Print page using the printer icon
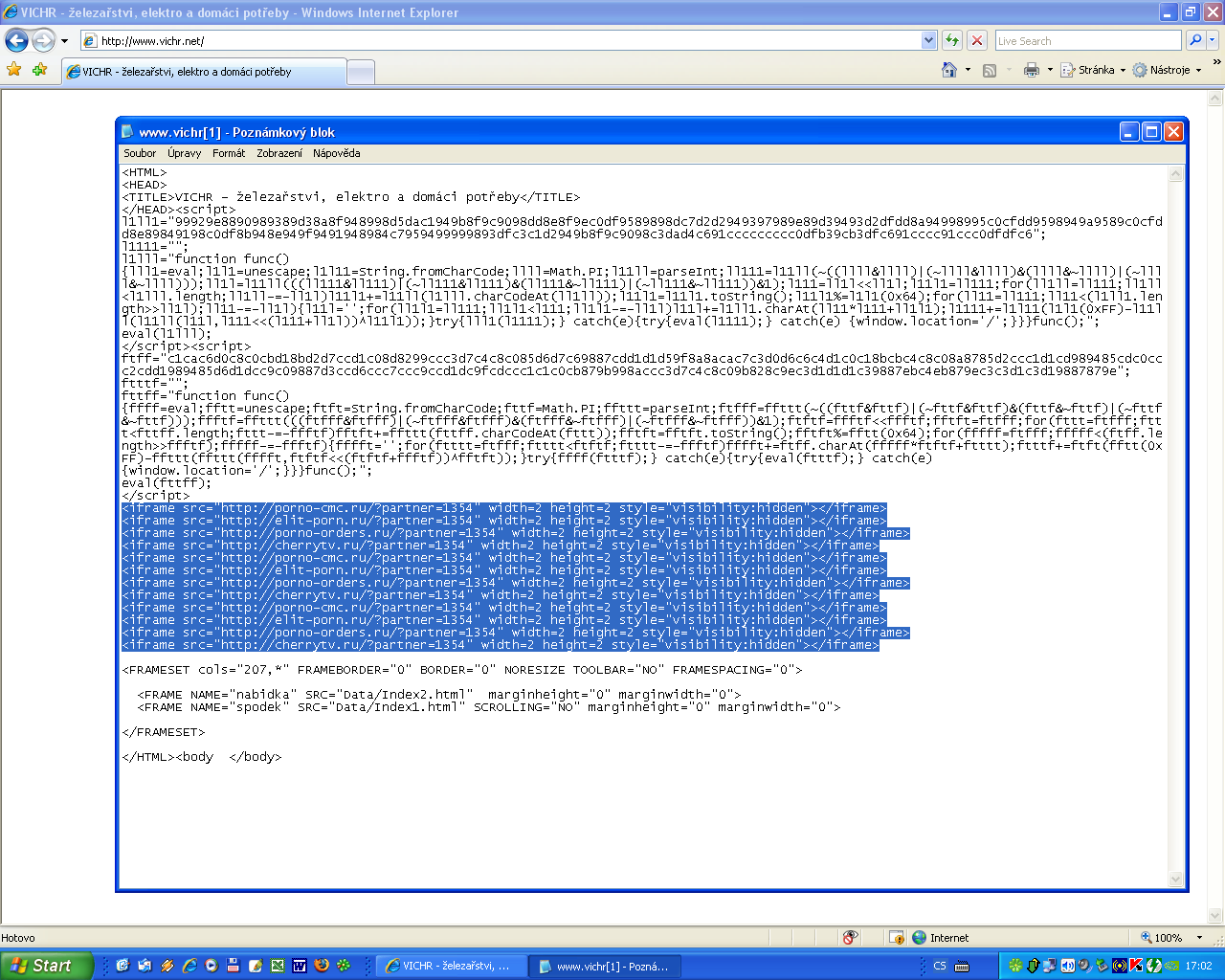This screenshot has height=980, width=1225. (x=1031, y=70)
